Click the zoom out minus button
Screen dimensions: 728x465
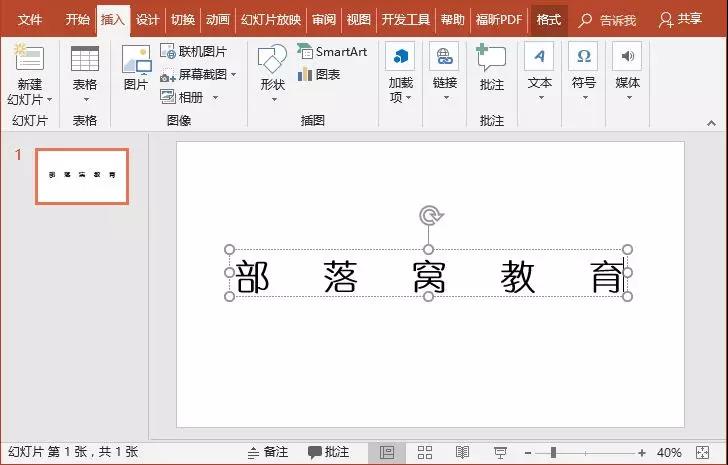528,452
